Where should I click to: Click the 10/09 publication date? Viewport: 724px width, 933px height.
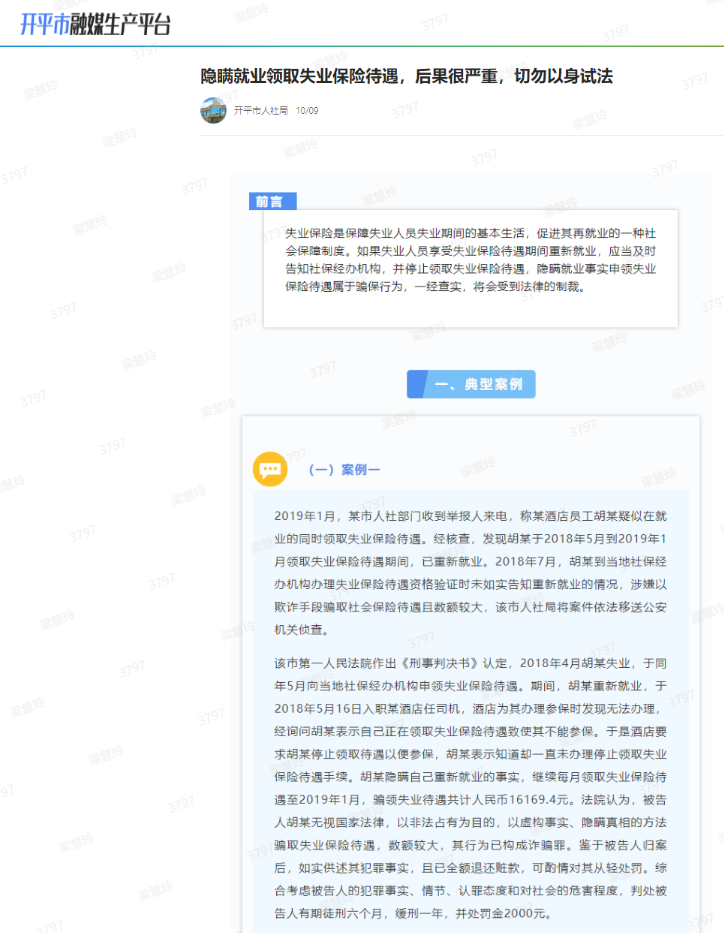coord(307,111)
